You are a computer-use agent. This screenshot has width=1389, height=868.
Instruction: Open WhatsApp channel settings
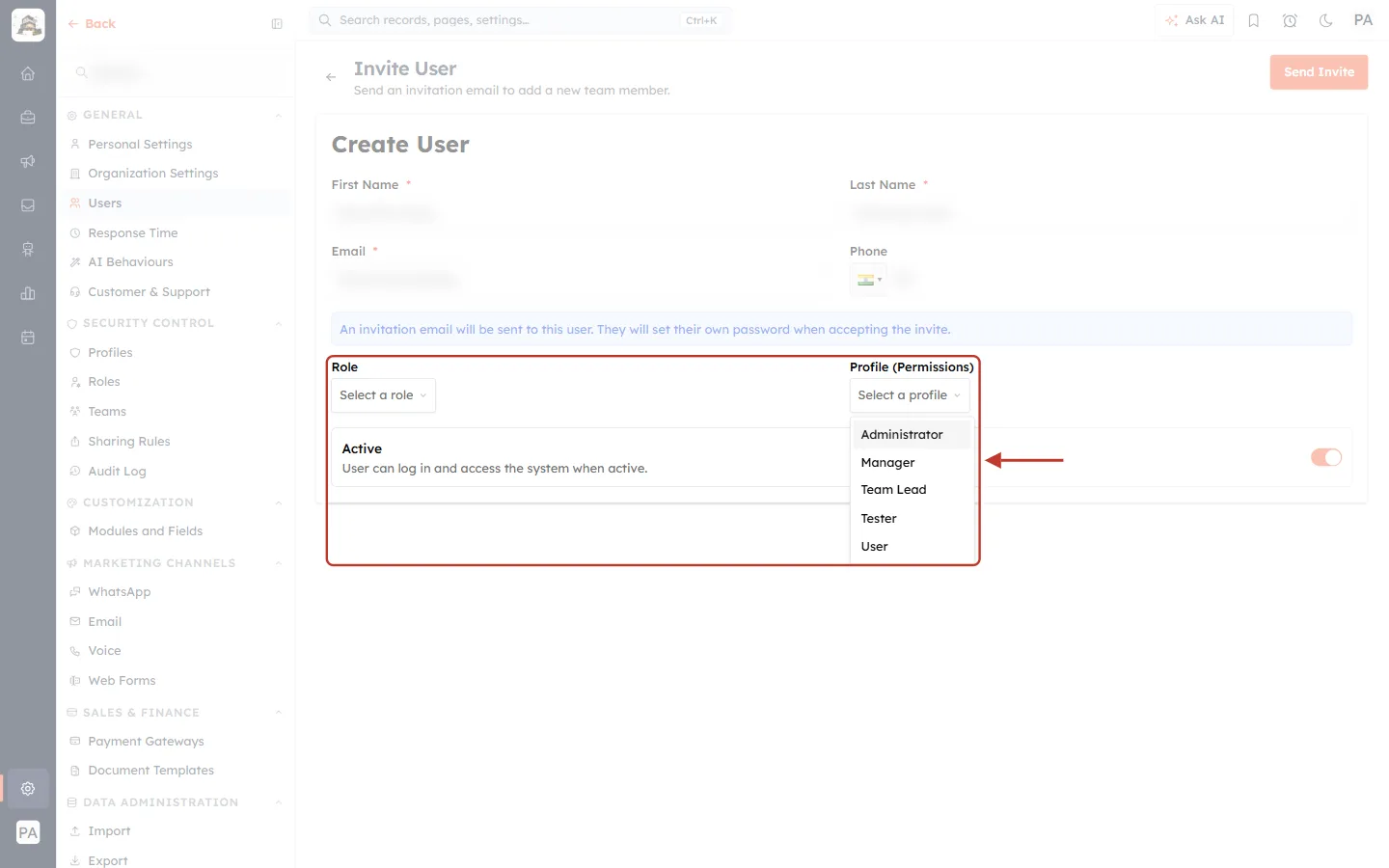point(119,592)
